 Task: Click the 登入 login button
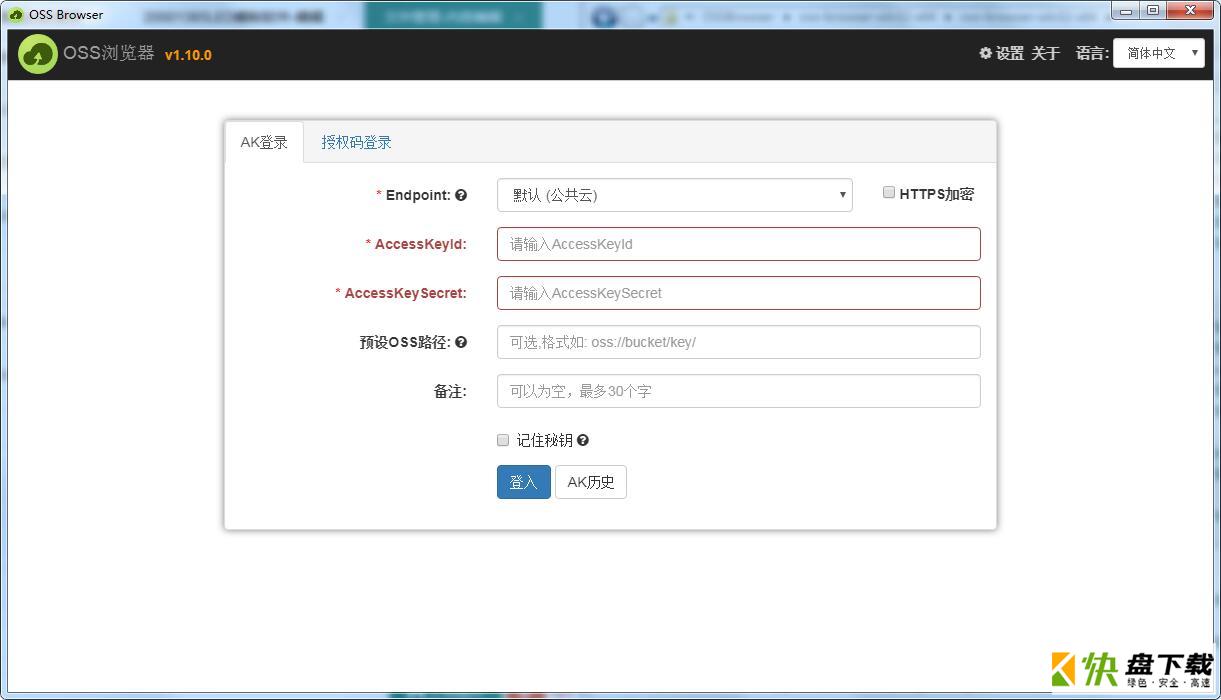pos(523,482)
